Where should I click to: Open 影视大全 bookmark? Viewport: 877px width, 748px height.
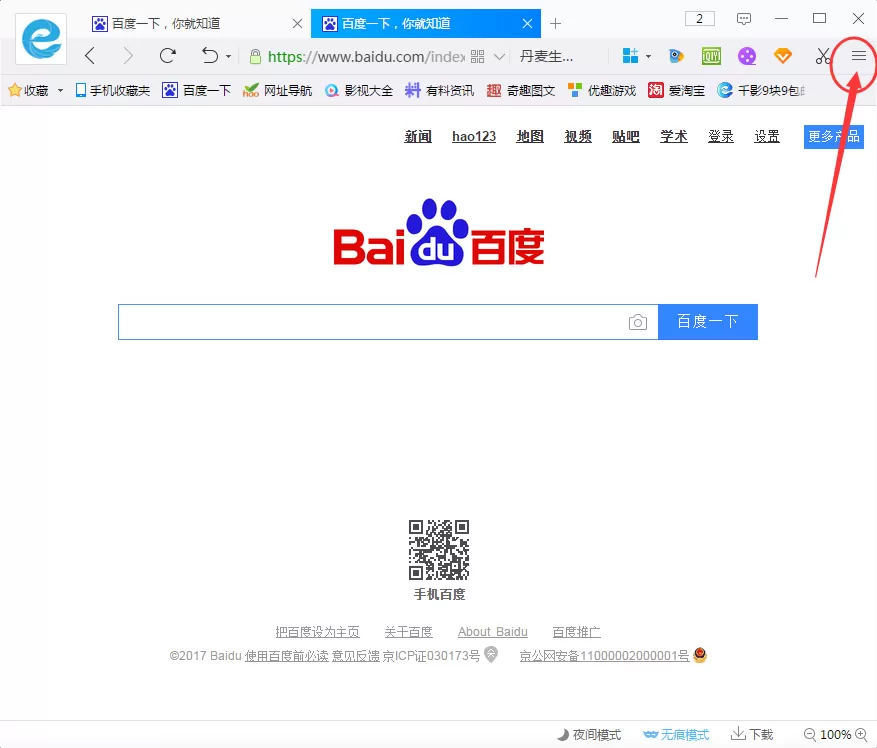coord(359,90)
